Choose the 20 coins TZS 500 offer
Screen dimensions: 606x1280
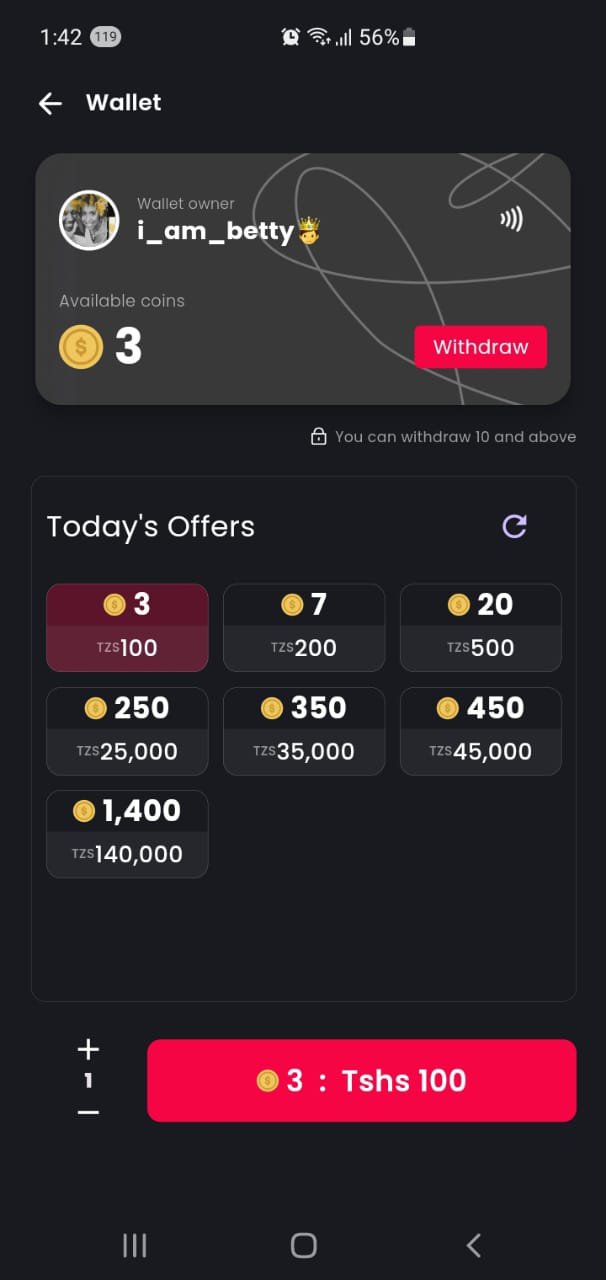click(x=480, y=627)
